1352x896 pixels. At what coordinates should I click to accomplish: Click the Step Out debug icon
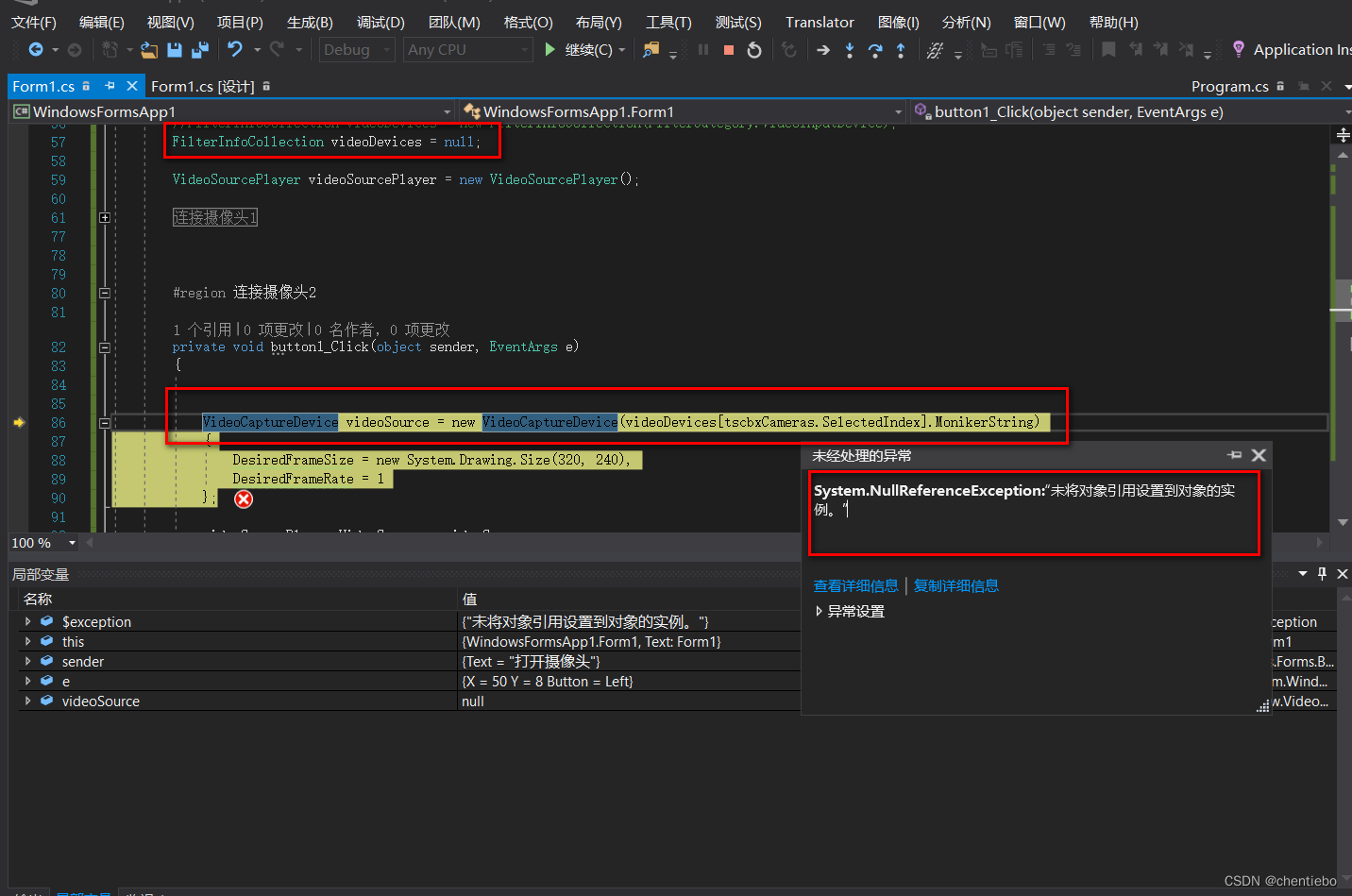(x=901, y=50)
